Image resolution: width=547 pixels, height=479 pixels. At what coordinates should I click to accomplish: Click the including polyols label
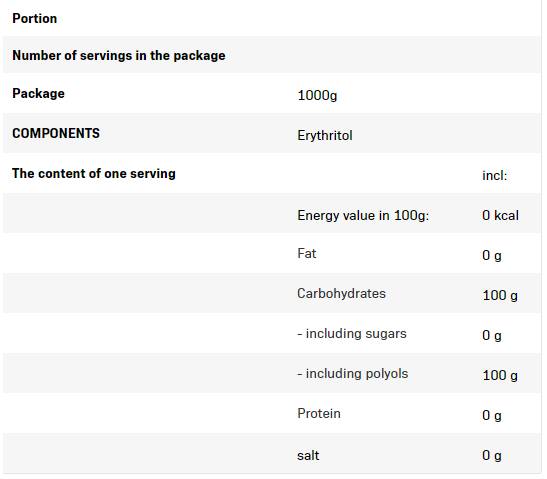click(x=352, y=374)
